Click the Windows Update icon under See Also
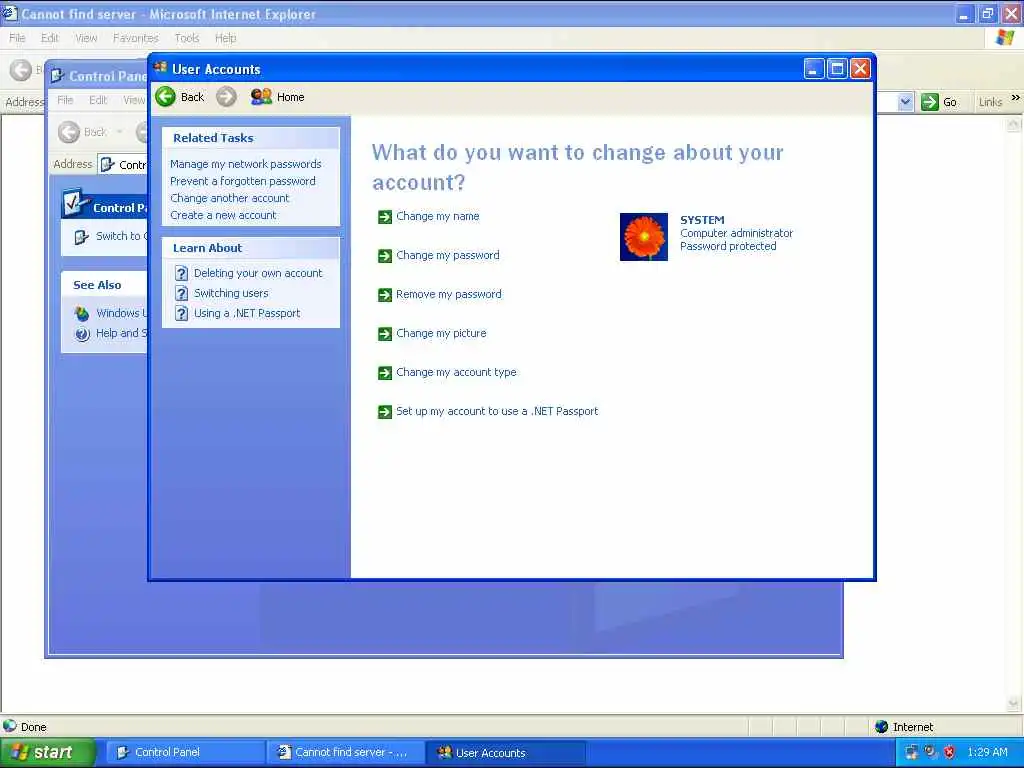This screenshot has width=1024, height=768. [82, 313]
